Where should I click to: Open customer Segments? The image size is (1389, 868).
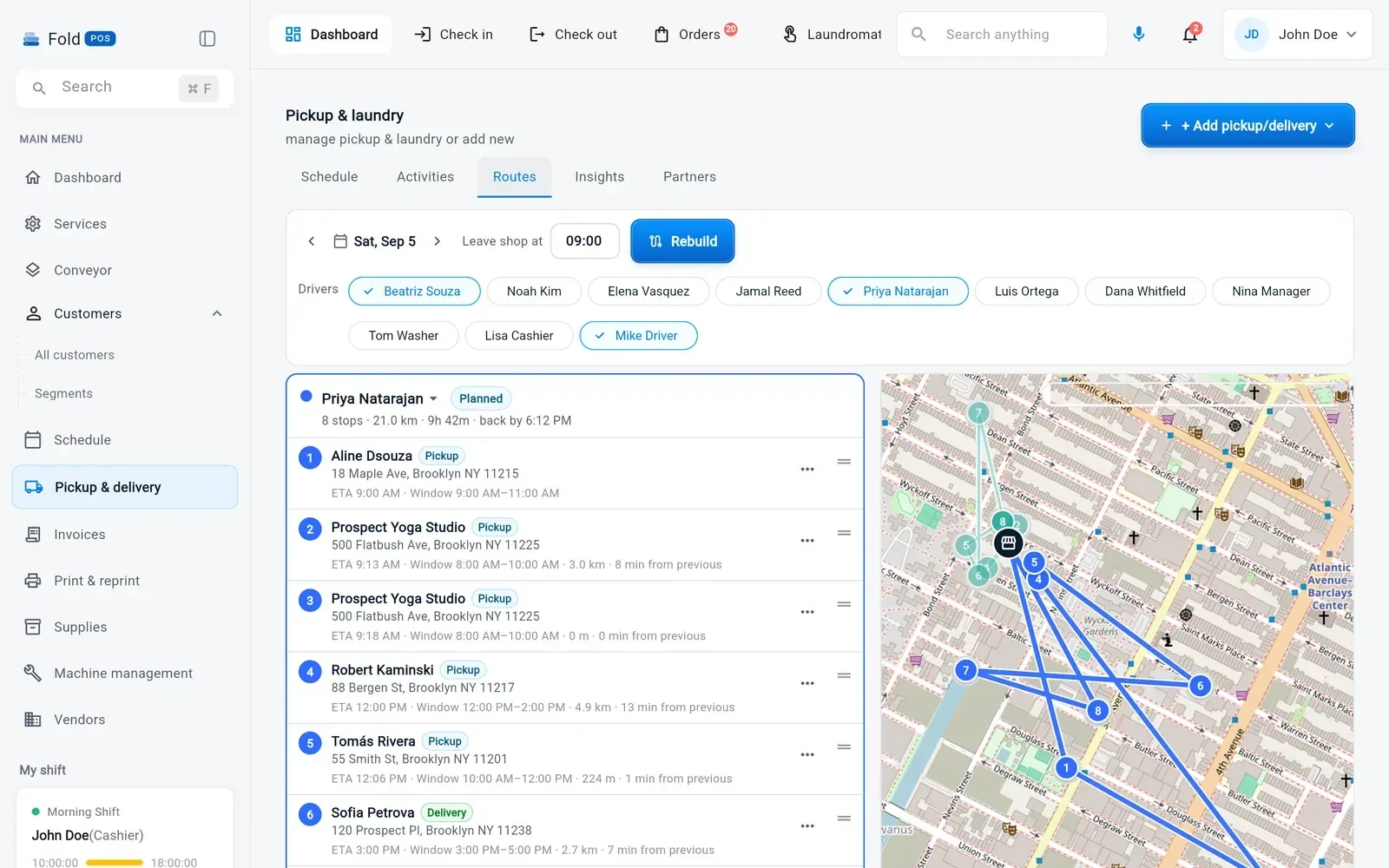pyautogui.click(x=63, y=394)
